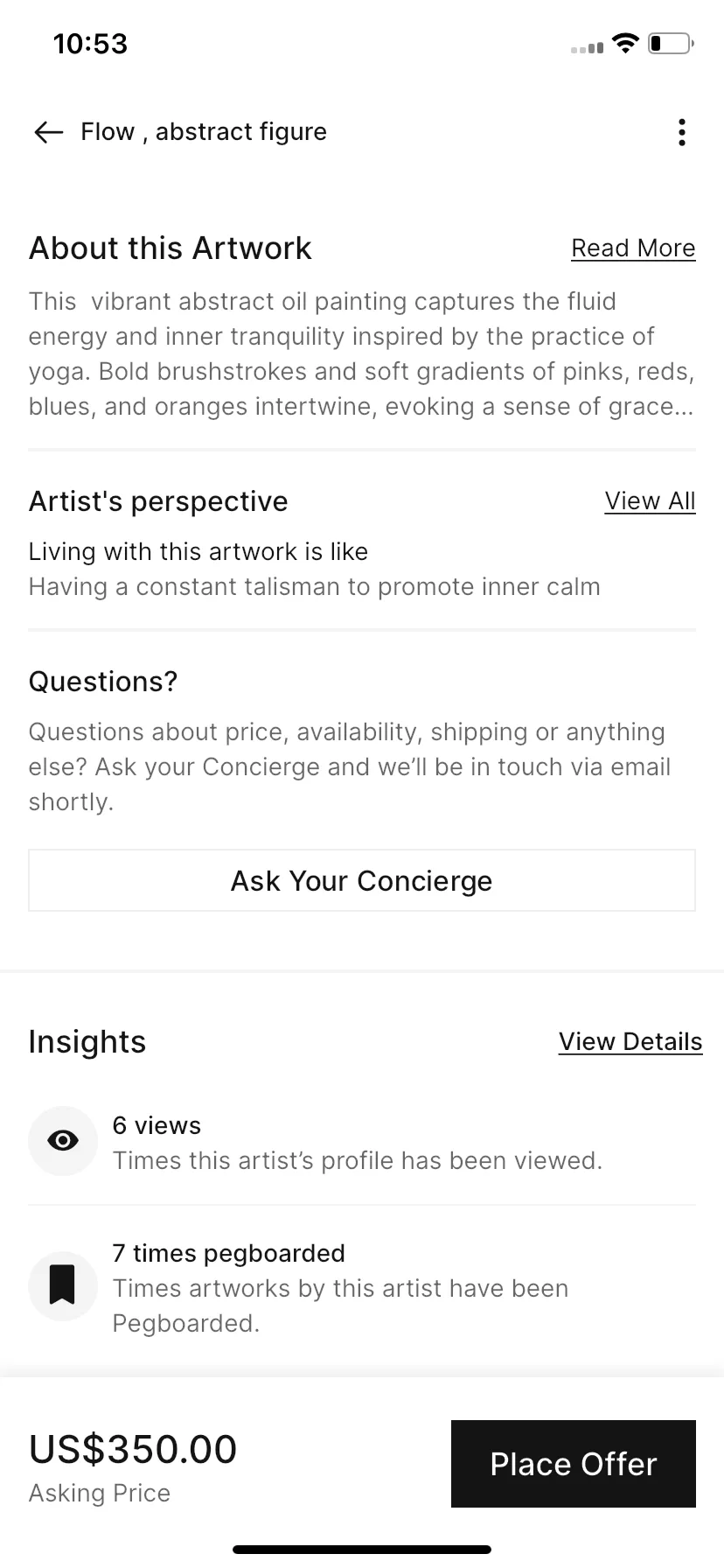This screenshot has height=1568, width=724.
Task: Open the three-dot more options menu
Action: (x=682, y=132)
